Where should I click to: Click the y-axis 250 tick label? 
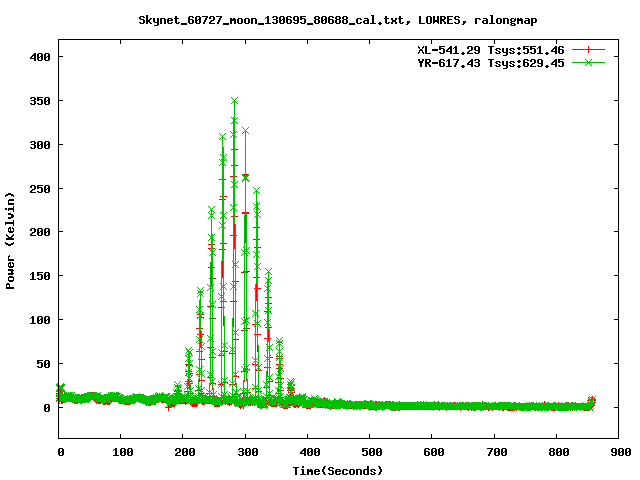(x=40, y=189)
